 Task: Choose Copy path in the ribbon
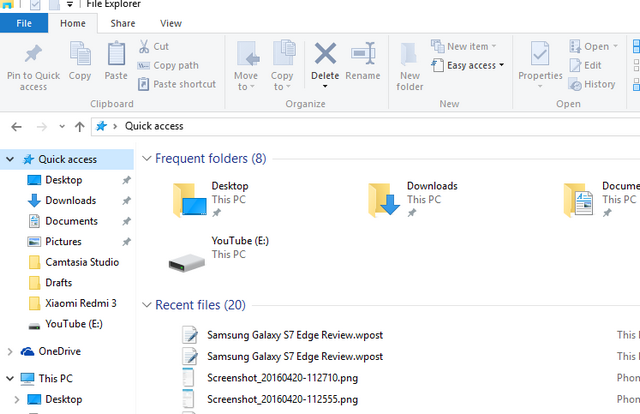(168, 65)
